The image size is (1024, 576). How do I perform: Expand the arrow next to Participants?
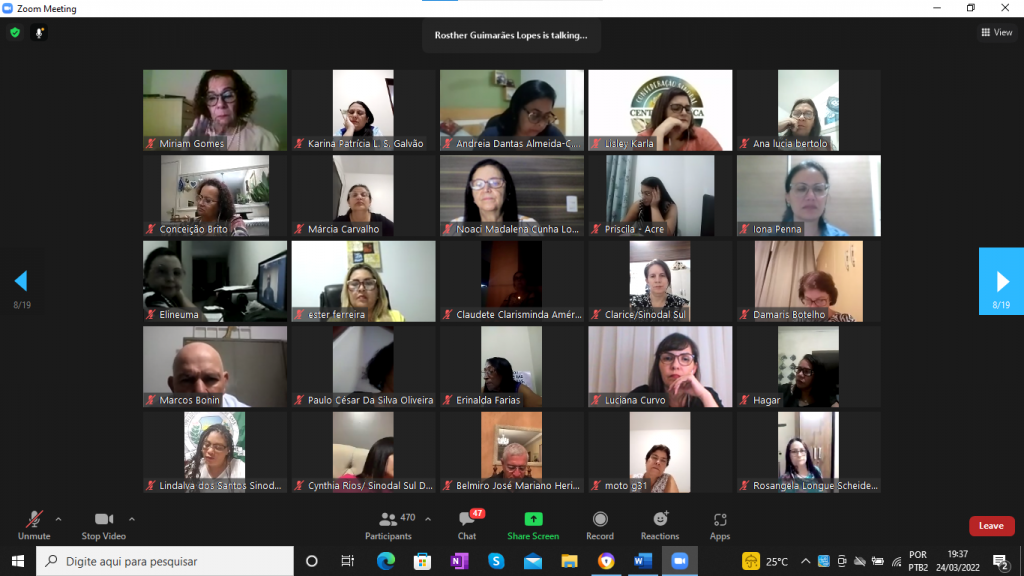tap(428, 519)
